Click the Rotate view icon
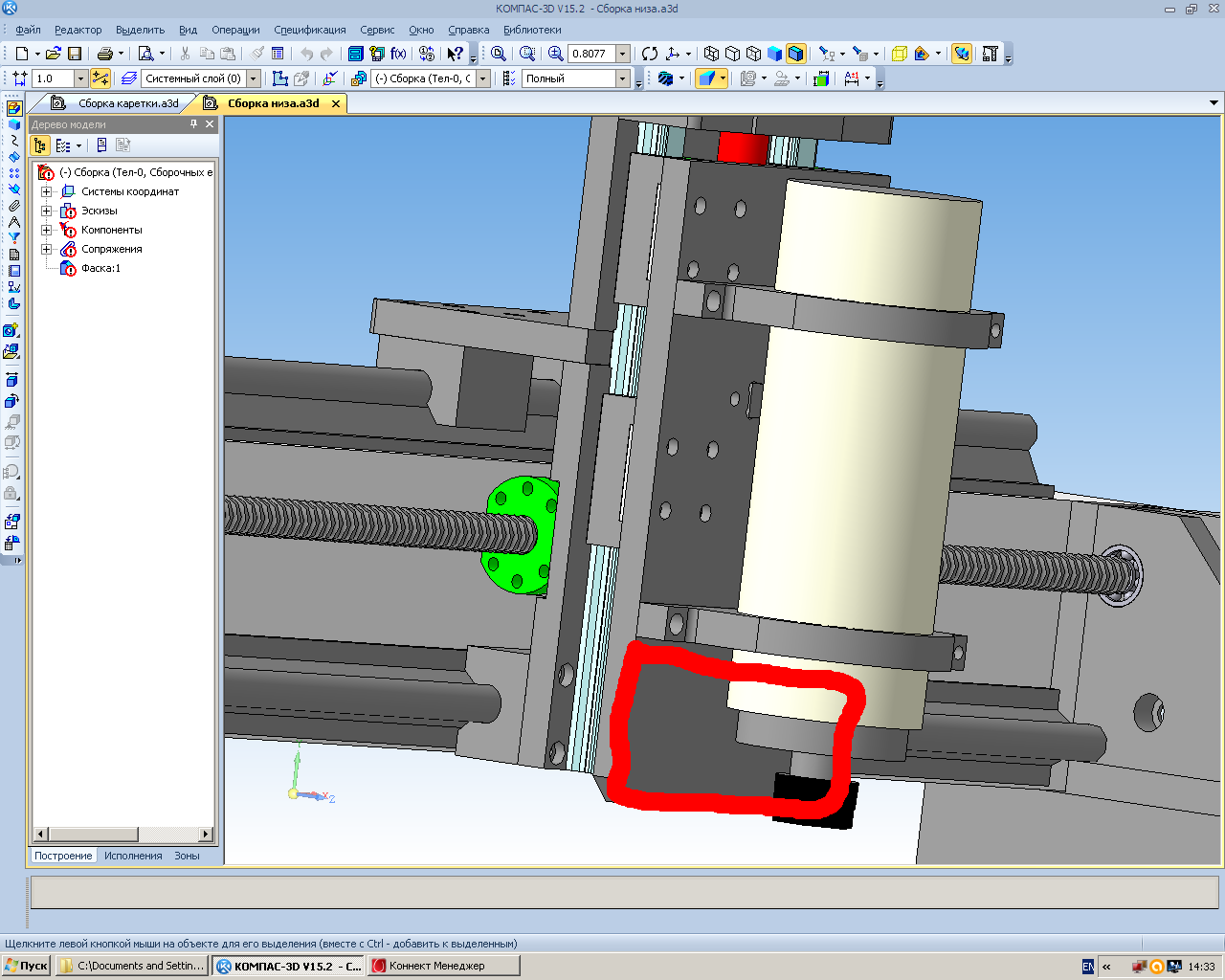This screenshot has height=980, width=1225. pyautogui.click(x=650, y=54)
